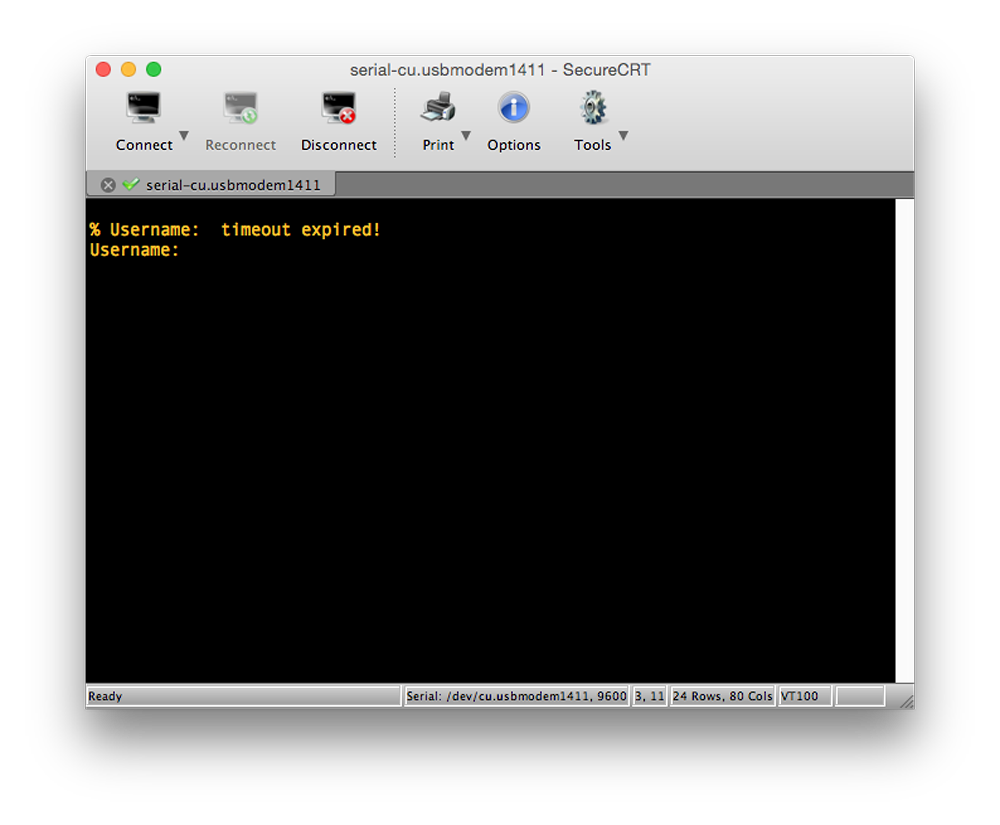Screen dimensions: 1000x825
Task: Close the serial-cu.usbmodem1411 tab with X icon
Action: point(108,185)
